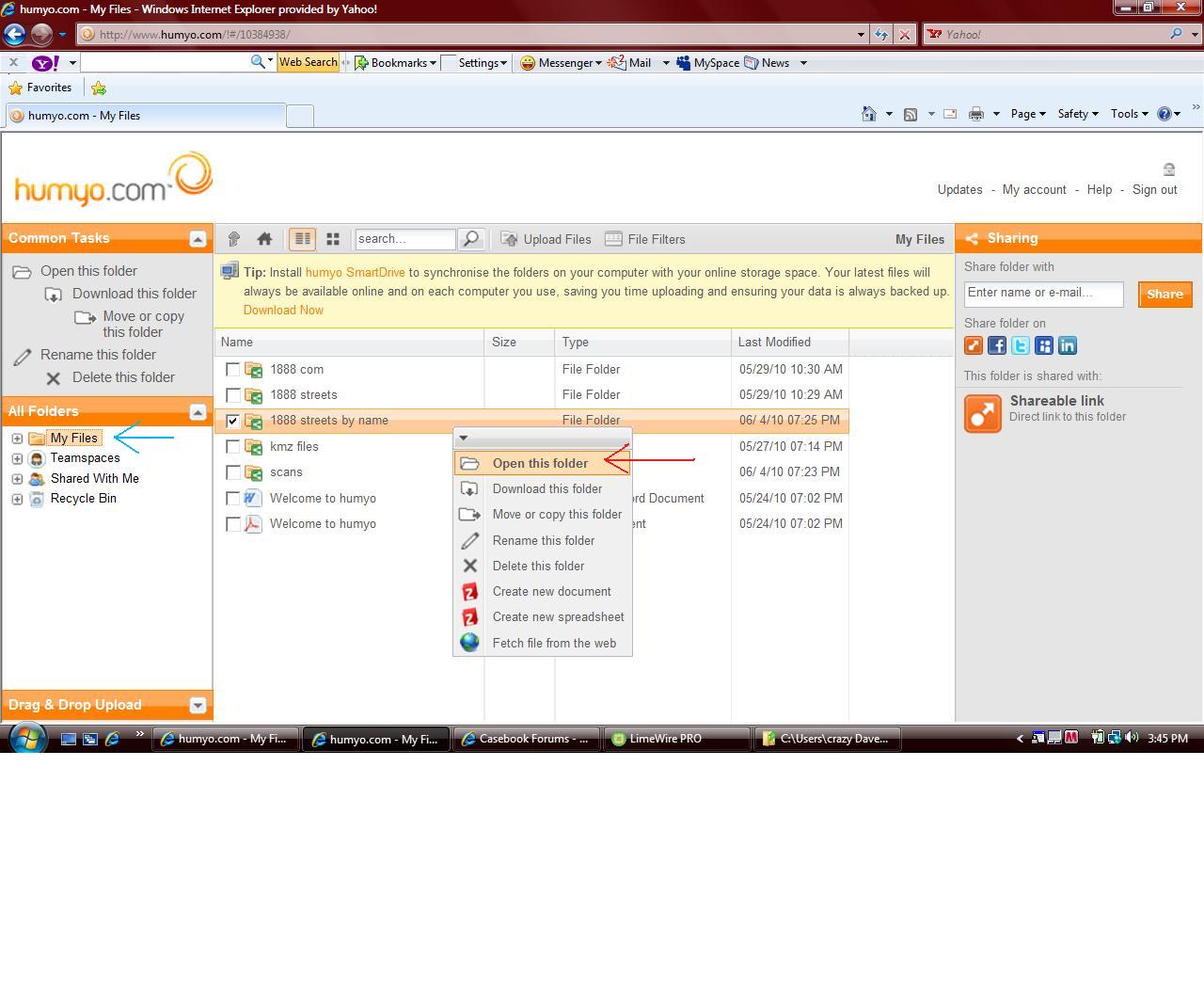This screenshot has height=1006, width=1204.
Task: Click the Enter name or e-mail field
Action: pos(1043,294)
